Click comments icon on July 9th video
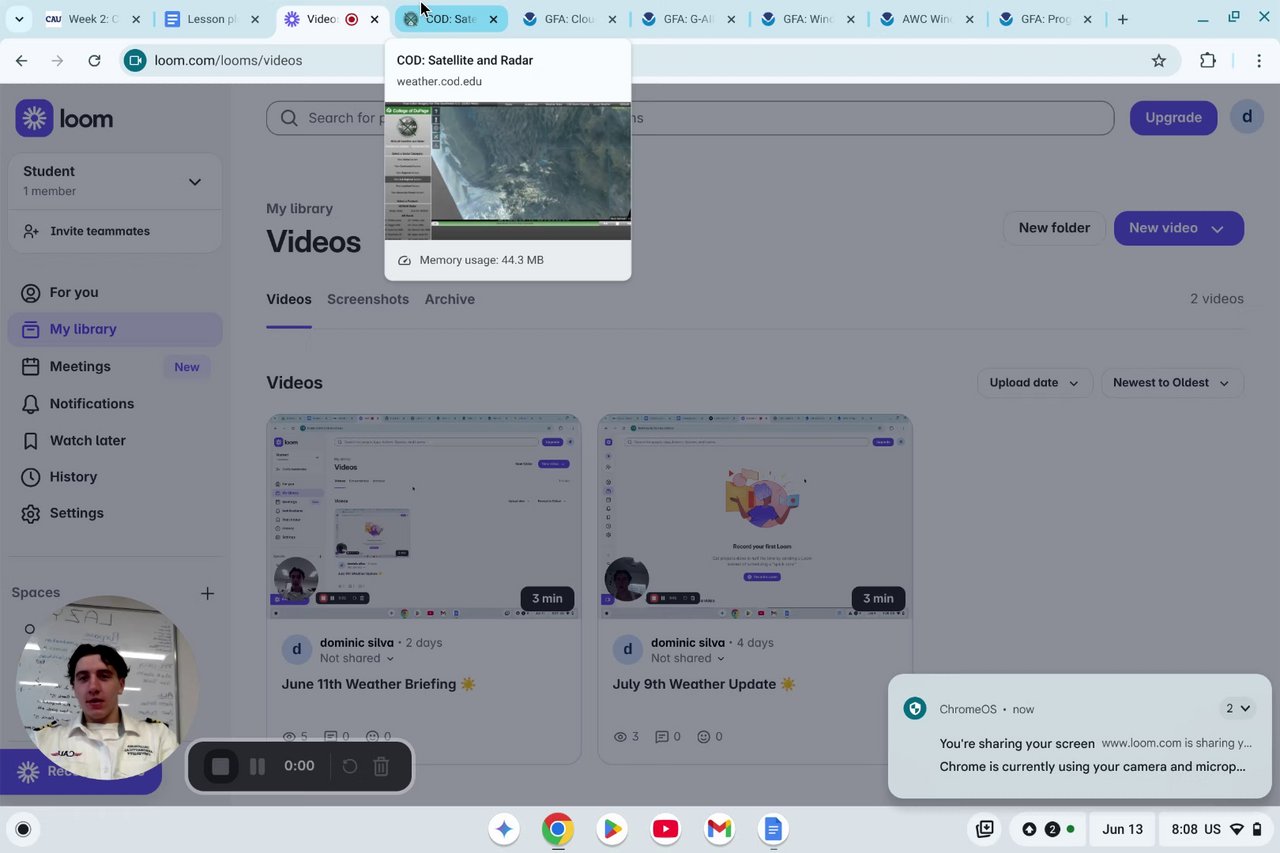The width and height of the screenshot is (1280, 853). coord(661,737)
